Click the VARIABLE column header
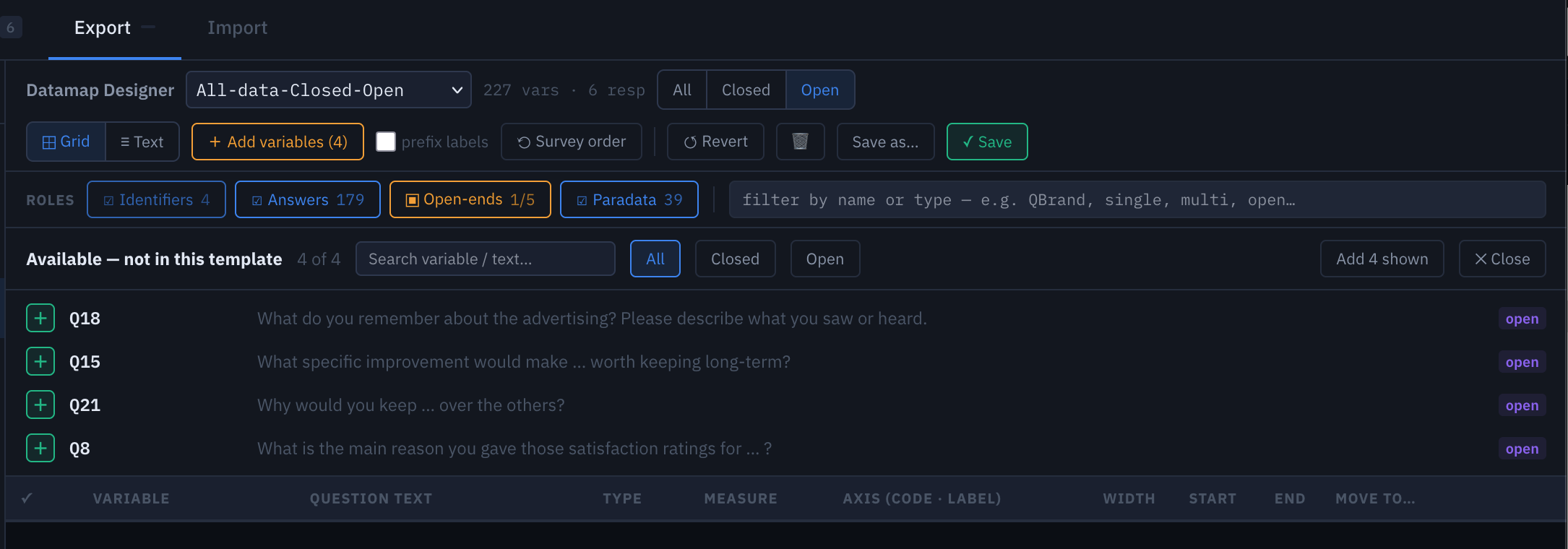Screen dimensions: 1568x549 [132, 498]
